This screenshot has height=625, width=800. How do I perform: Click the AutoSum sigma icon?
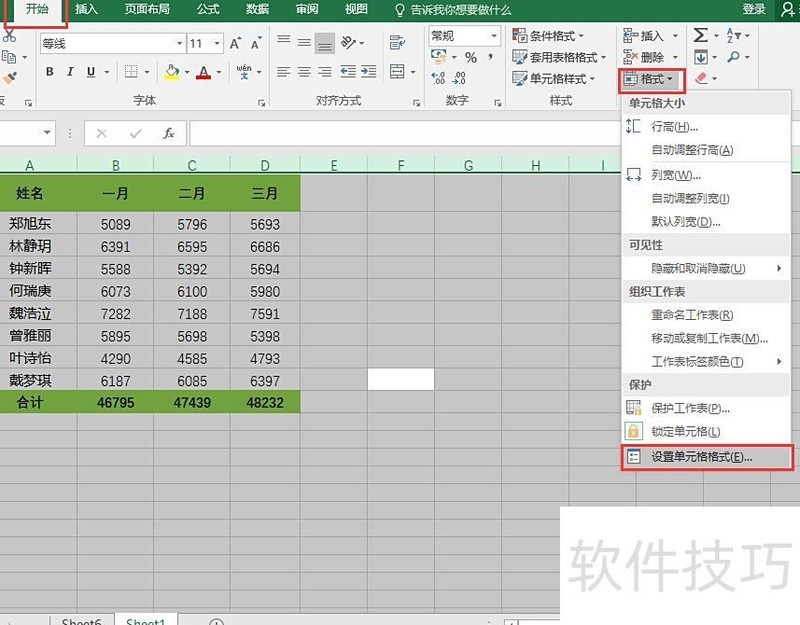pos(700,35)
